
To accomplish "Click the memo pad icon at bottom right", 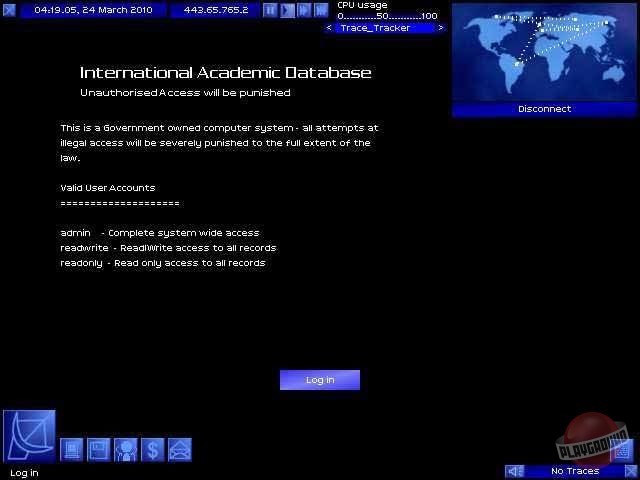I will (622, 449).
